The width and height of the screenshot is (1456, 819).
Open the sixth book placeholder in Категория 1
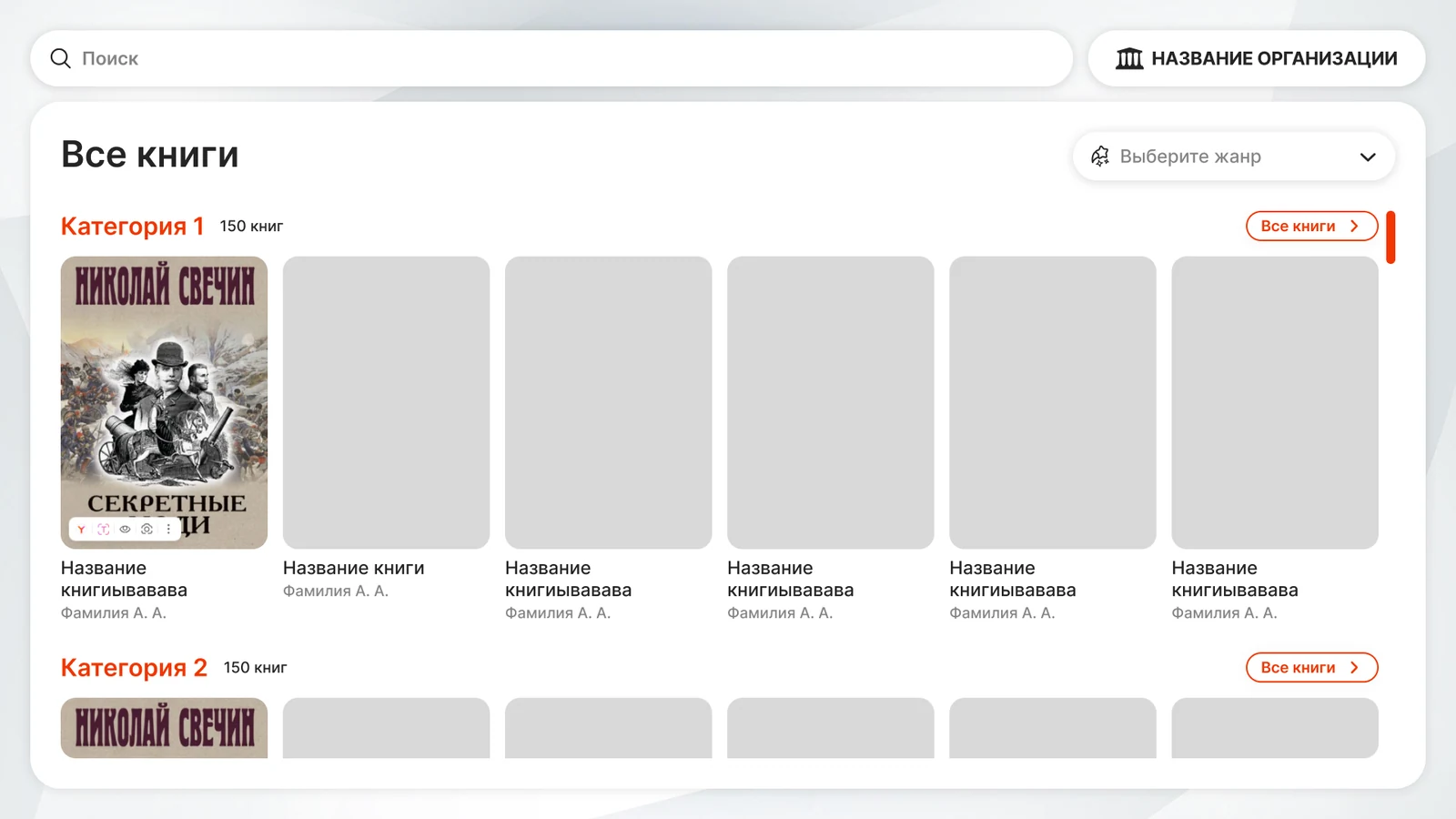pos(1275,402)
